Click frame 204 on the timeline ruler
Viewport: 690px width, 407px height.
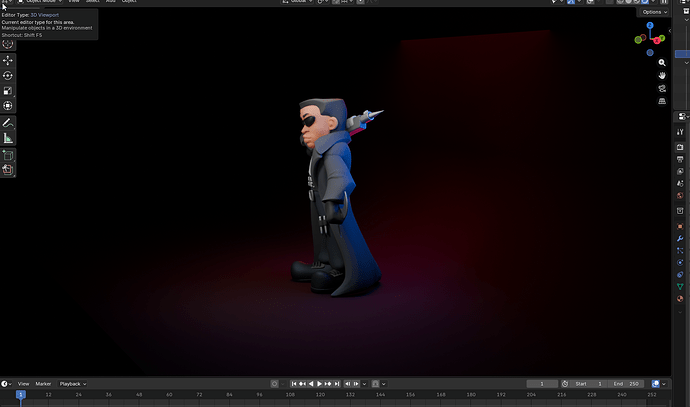pyautogui.click(x=531, y=395)
